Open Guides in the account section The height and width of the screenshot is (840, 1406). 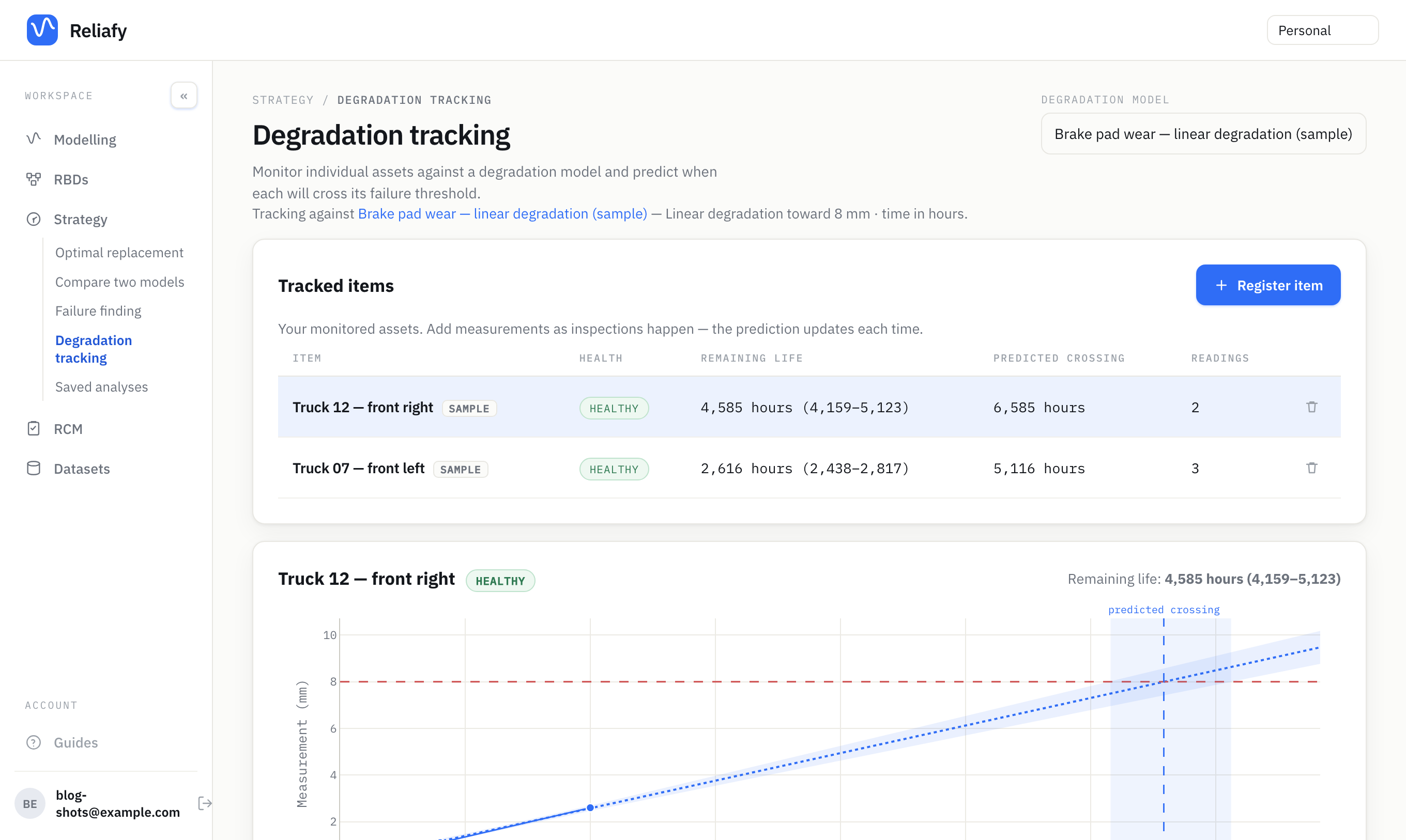(x=76, y=742)
